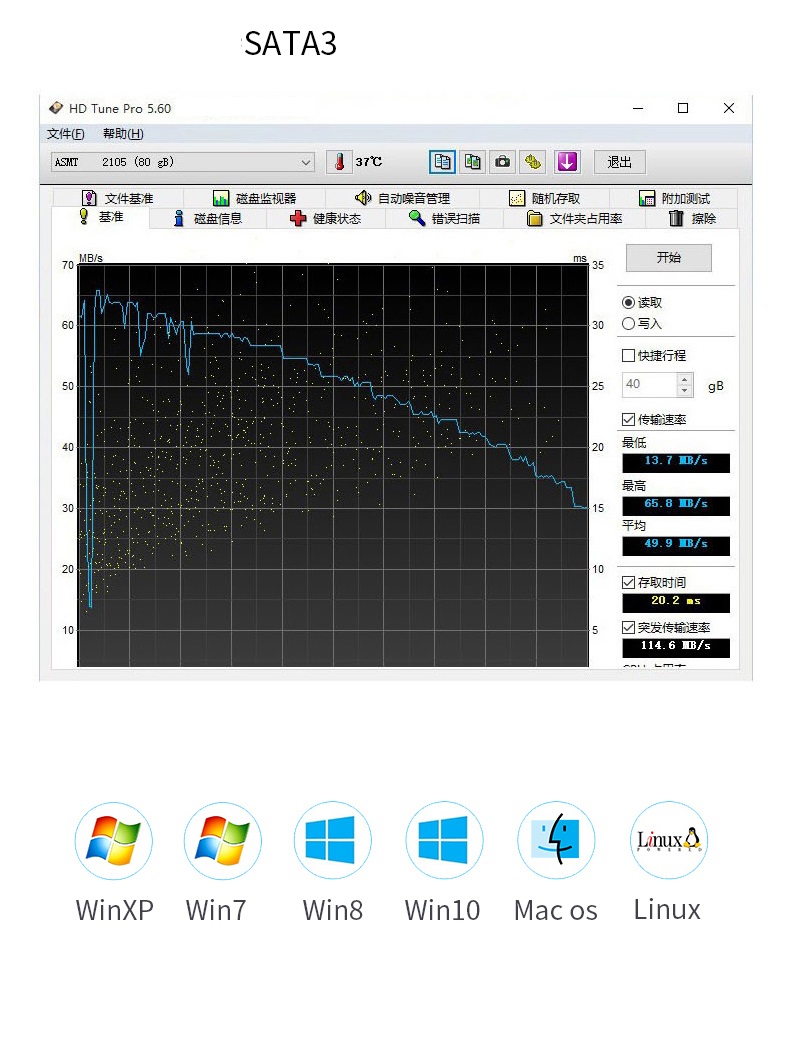790x1042 pixels.
Task: Click the short stroke 40 value field
Action: coord(649,385)
